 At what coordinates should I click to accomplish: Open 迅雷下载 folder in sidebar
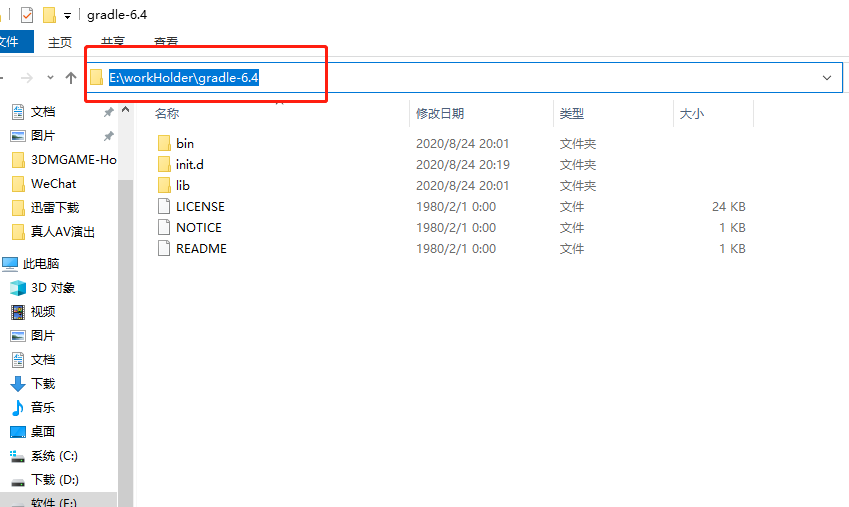pos(55,207)
